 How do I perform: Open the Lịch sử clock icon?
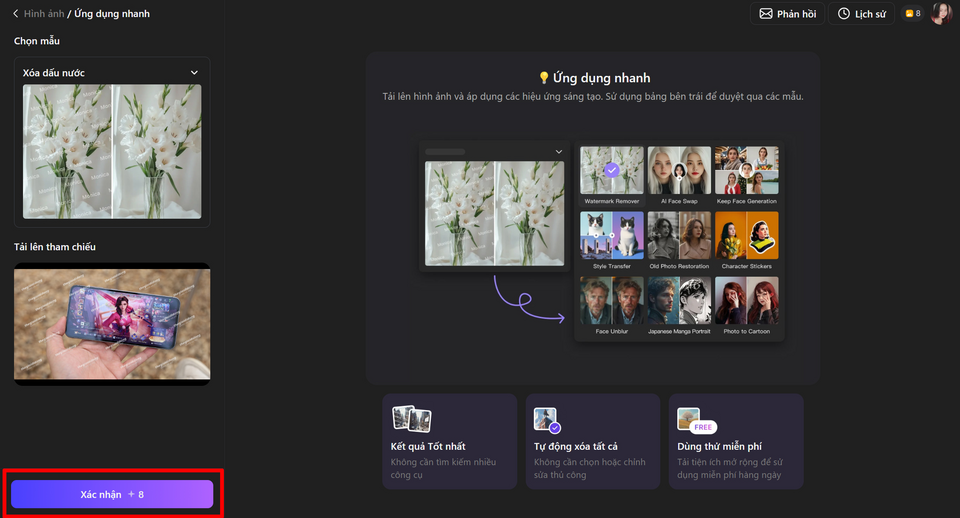[x=844, y=13]
